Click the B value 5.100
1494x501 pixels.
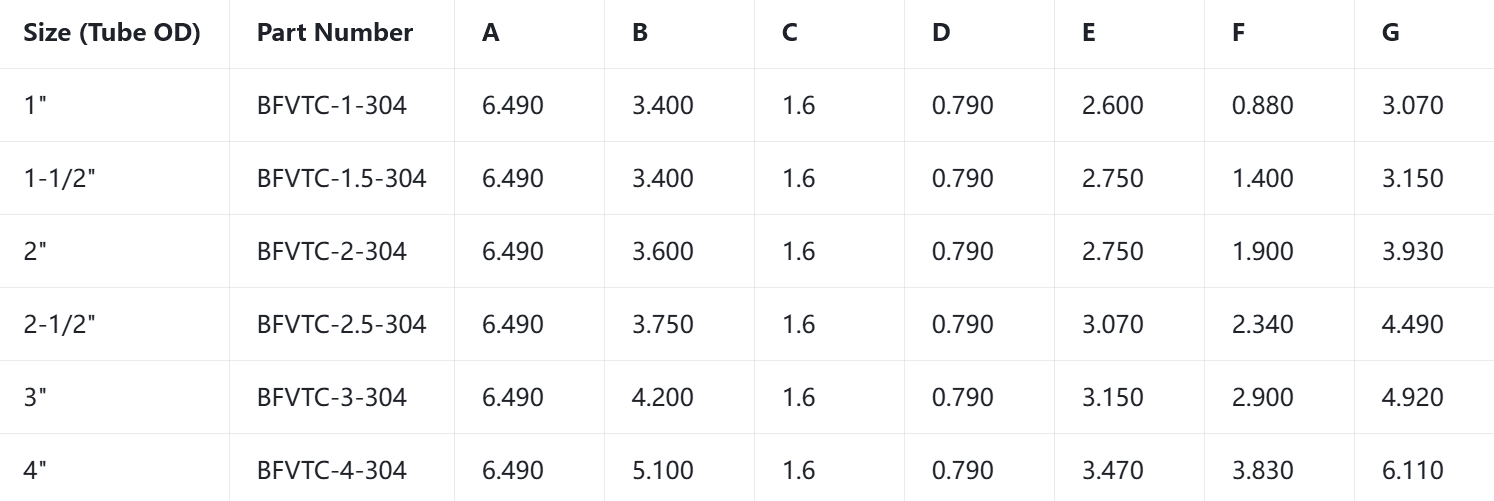coord(663,470)
